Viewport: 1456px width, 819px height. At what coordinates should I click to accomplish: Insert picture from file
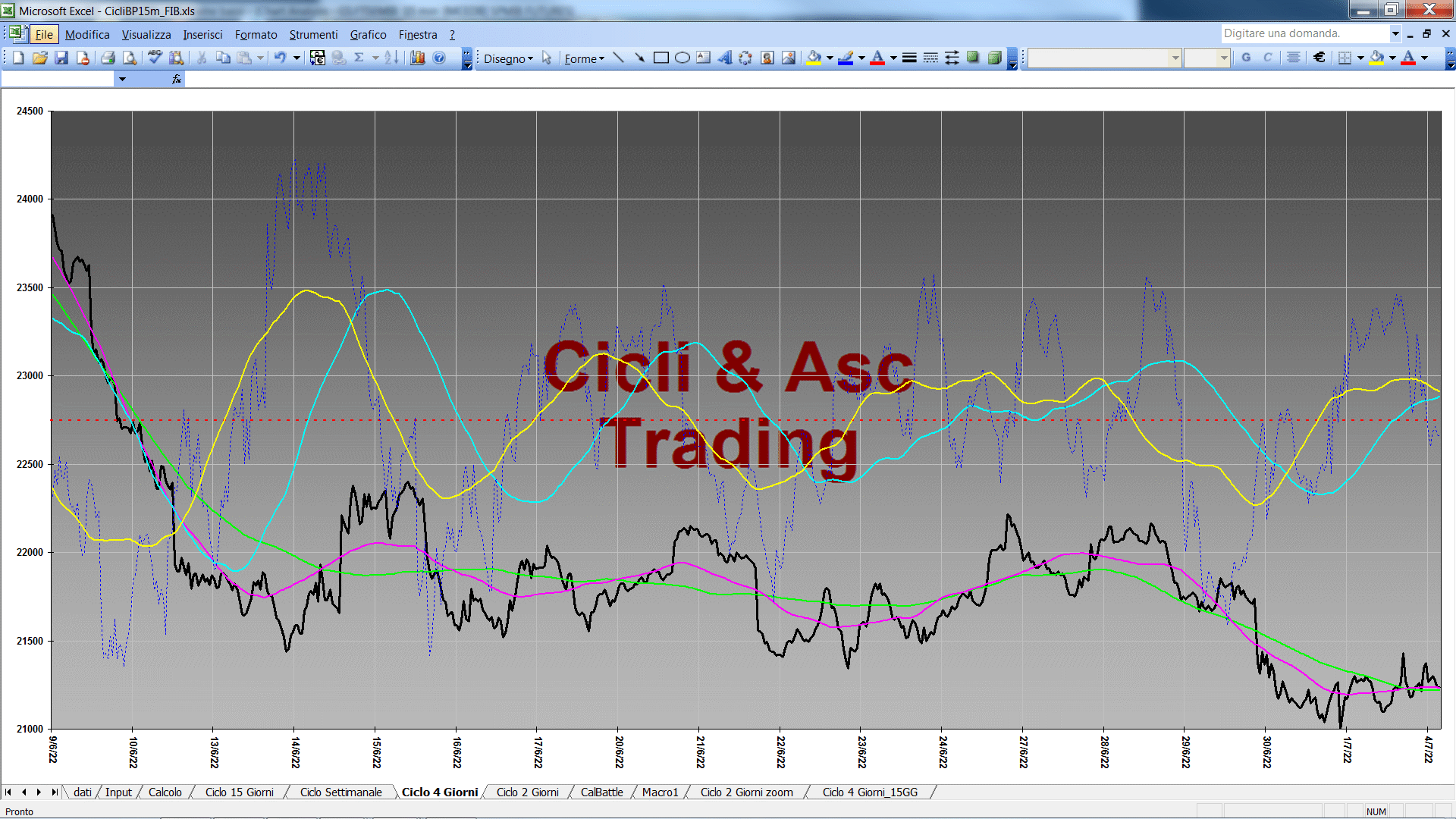point(788,58)
